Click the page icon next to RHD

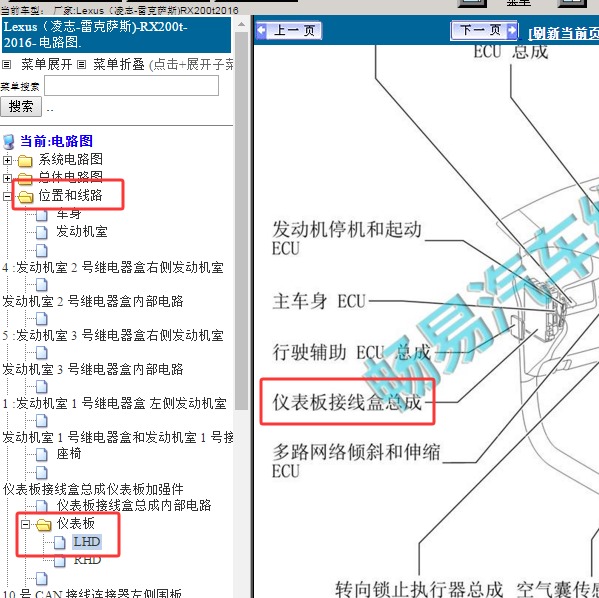60,561
